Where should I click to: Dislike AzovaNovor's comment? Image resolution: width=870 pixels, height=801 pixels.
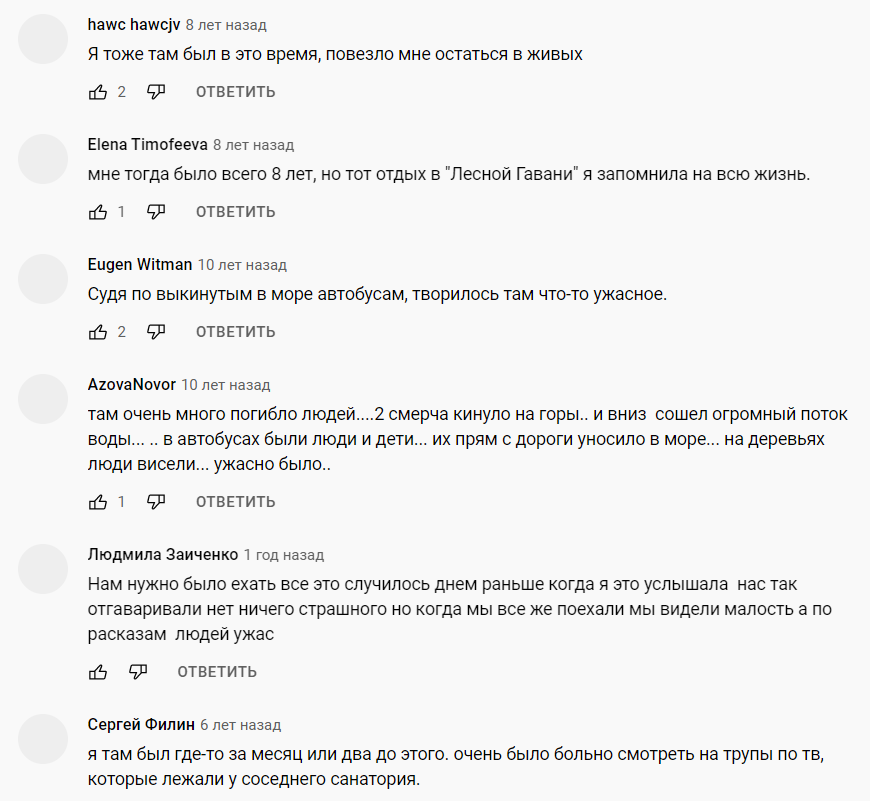click(156, 502)
